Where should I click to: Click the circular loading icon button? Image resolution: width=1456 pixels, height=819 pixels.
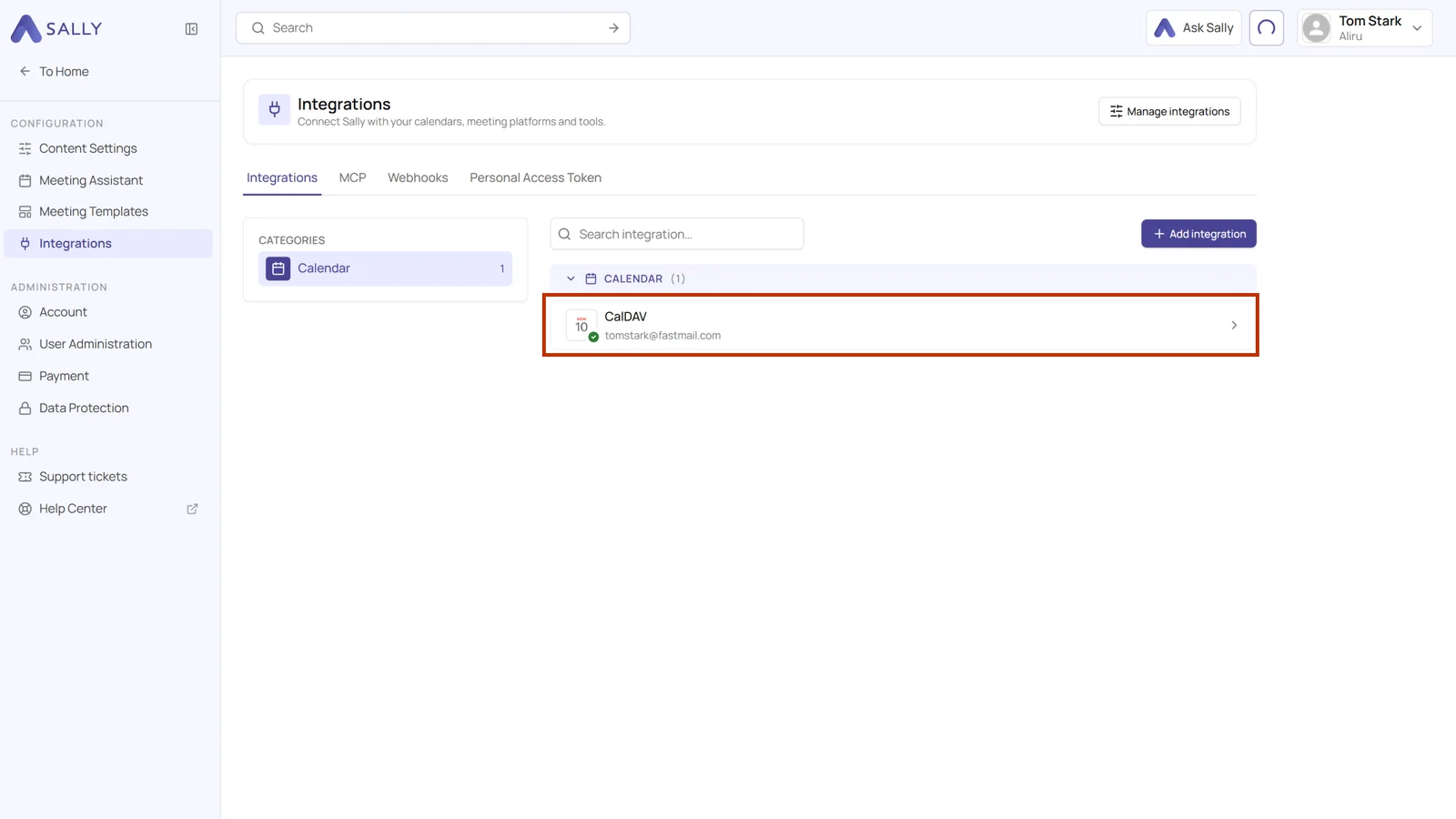[1267, 28]
